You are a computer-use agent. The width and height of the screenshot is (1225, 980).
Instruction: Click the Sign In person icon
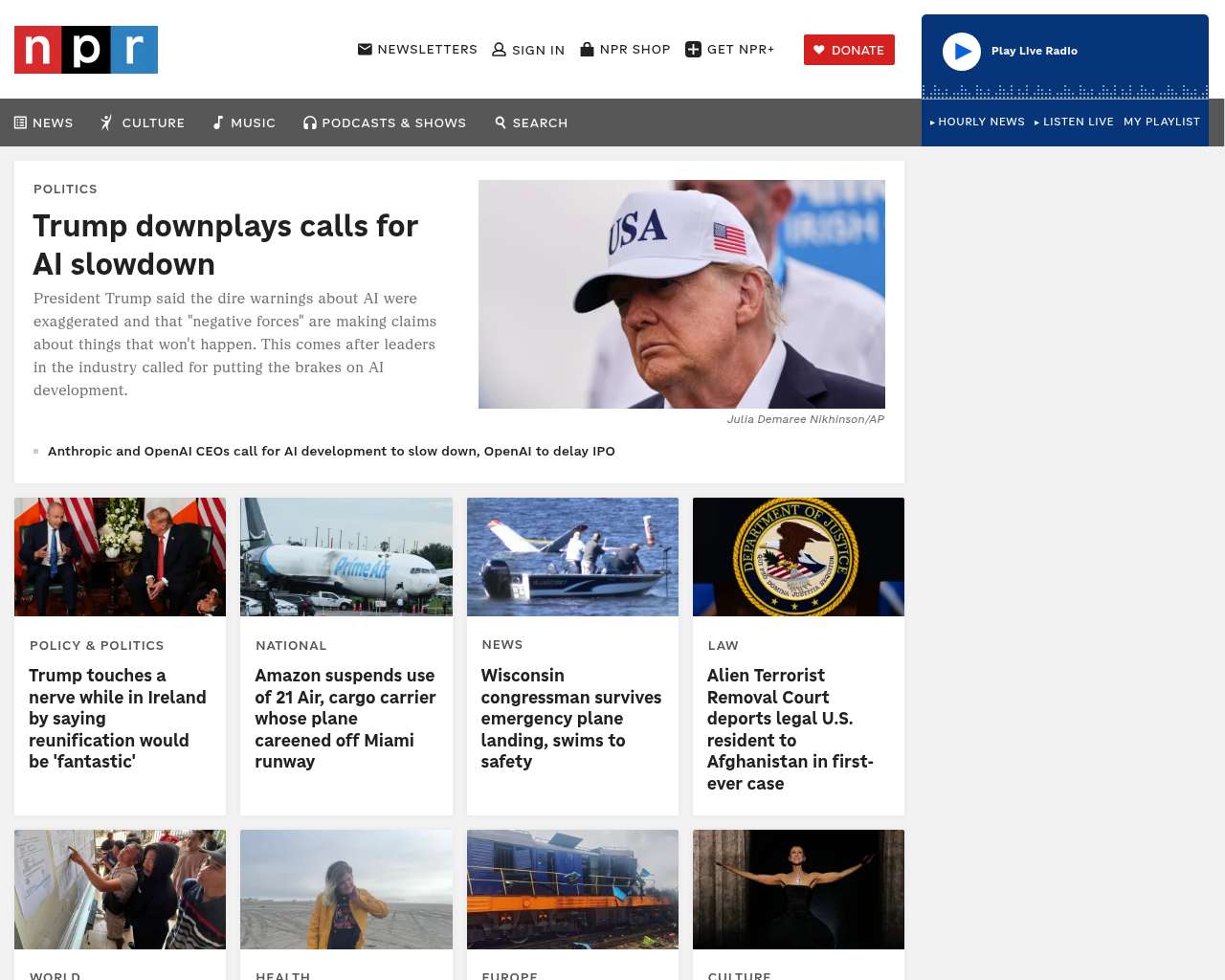pos(499,50)
